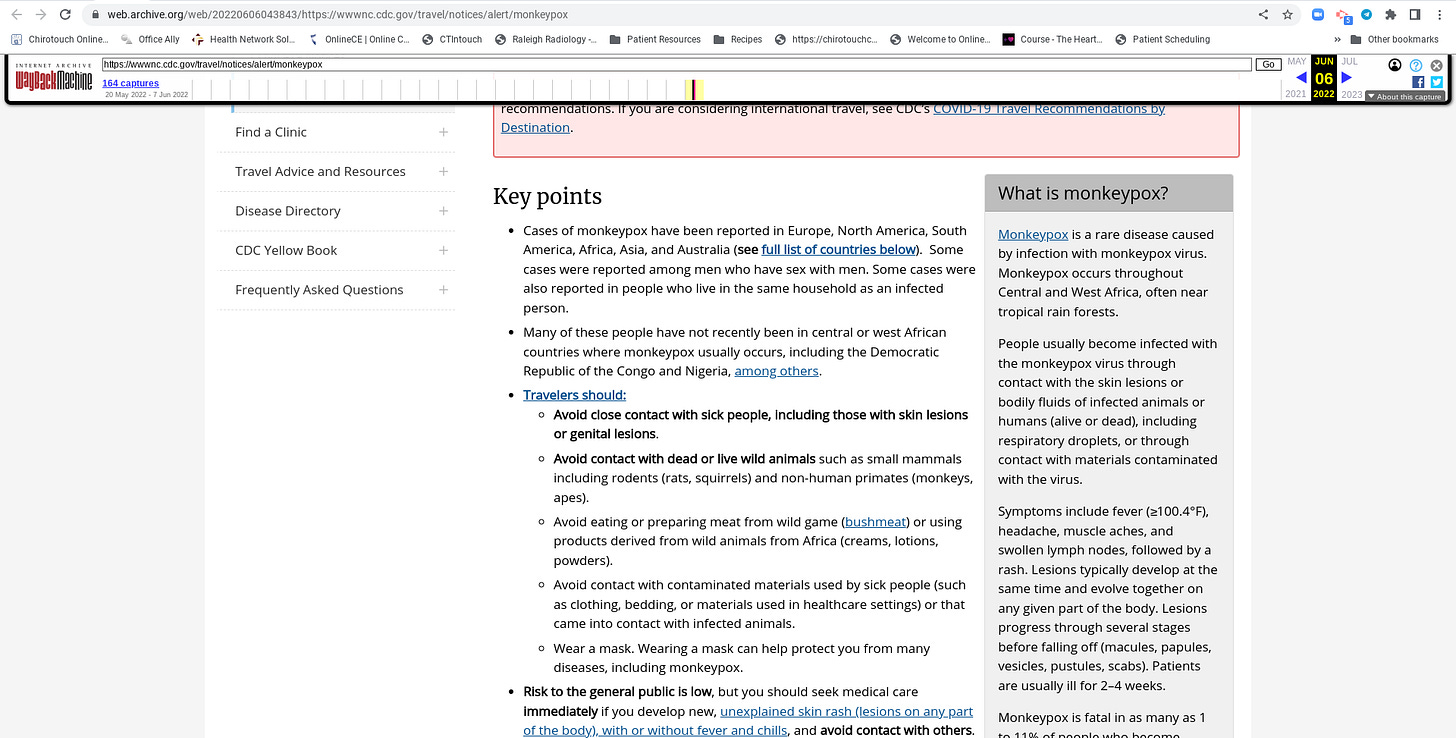The width and height of the screenshot is (1456, 738).
Task: Share capture on Twitter icon
Action: 1437,82
